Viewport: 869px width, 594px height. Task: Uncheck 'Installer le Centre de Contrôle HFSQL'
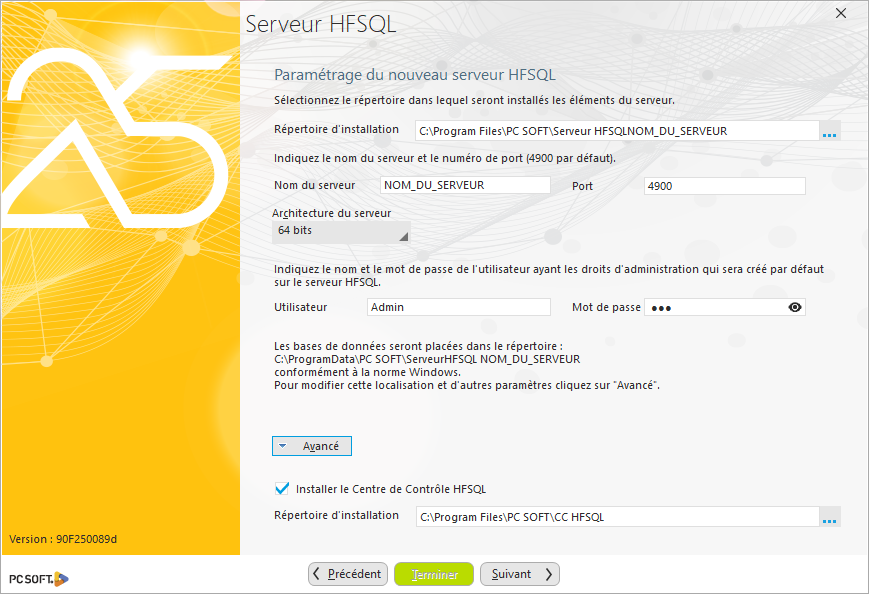(281, 488)
